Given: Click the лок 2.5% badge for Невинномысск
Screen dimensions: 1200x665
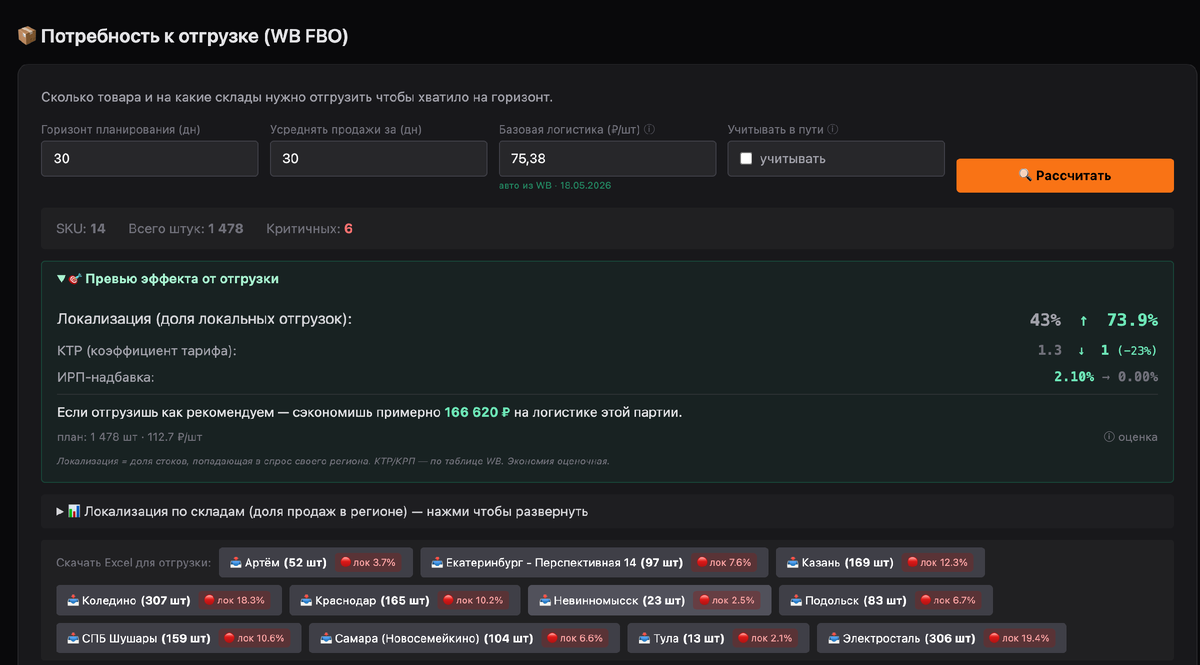Looking at the screenshot, I should (x=728, y=600).
